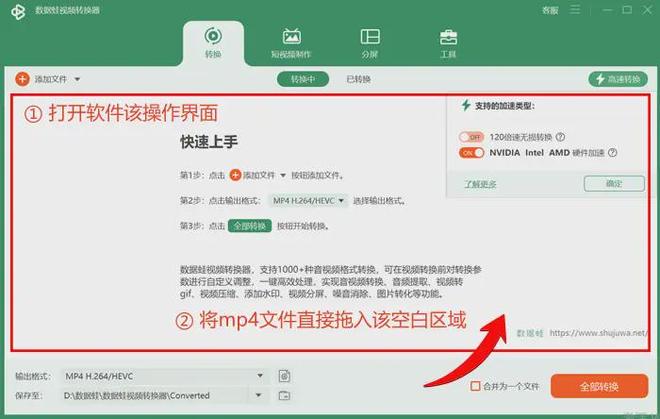Expand the 添加文件 dropdown arrow in toolbar
The width and height of the screenshot is (660, 419).
click(x=77, y=79)
